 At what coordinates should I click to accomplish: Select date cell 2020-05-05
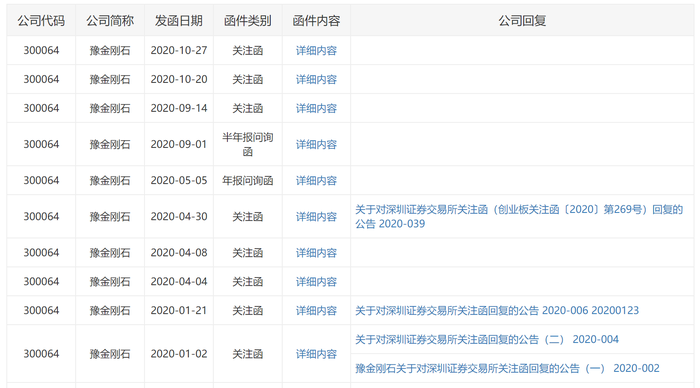pos(179,181)
